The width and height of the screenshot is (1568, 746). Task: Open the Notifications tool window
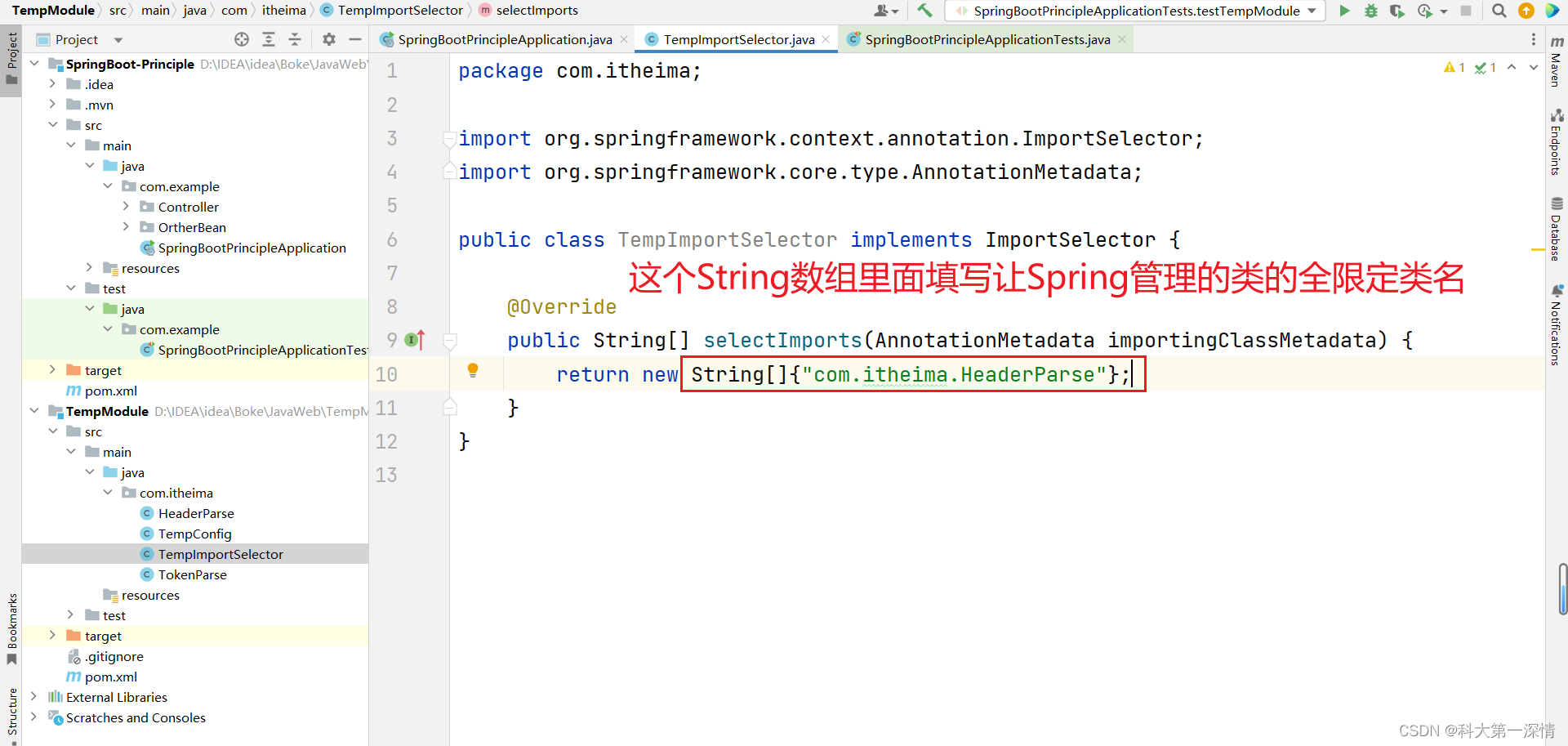(x=1557, y=324)
